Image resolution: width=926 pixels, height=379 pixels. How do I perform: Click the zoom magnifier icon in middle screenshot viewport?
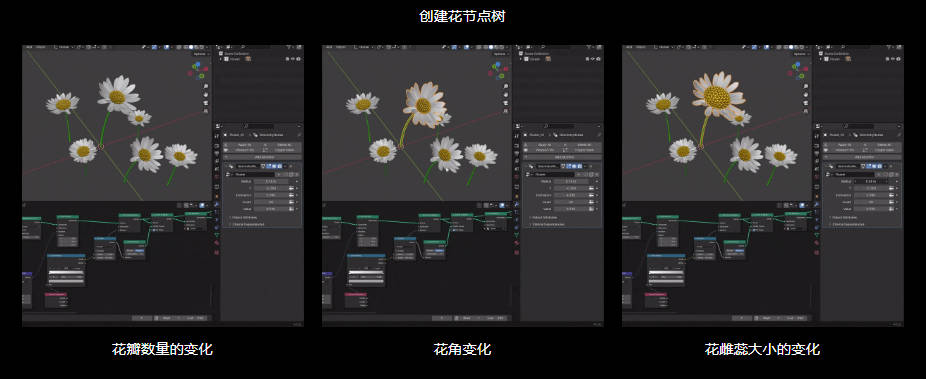(x=506, y=86)
